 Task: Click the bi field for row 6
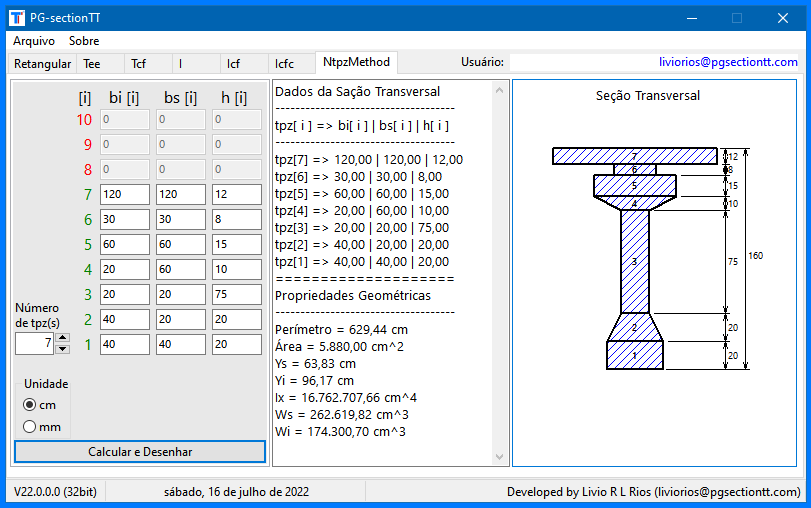click(x=125, y=219)
